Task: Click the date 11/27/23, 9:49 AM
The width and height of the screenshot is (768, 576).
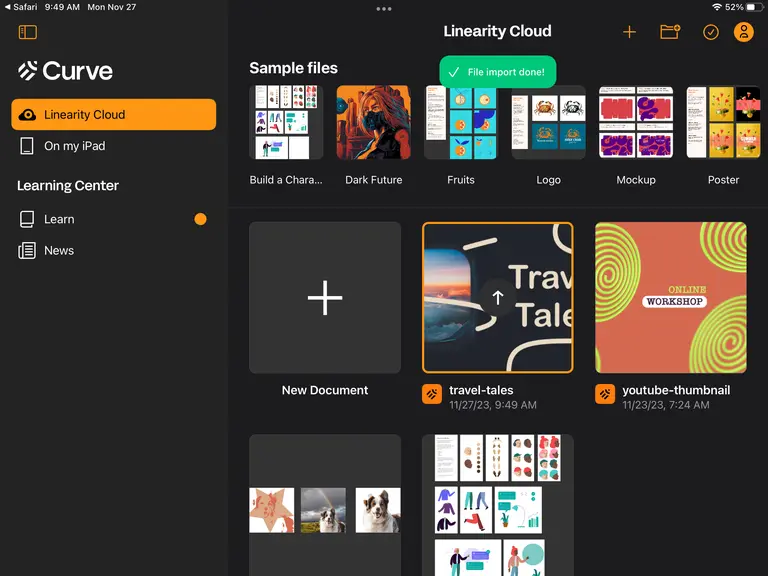Action: click(493, 405)
